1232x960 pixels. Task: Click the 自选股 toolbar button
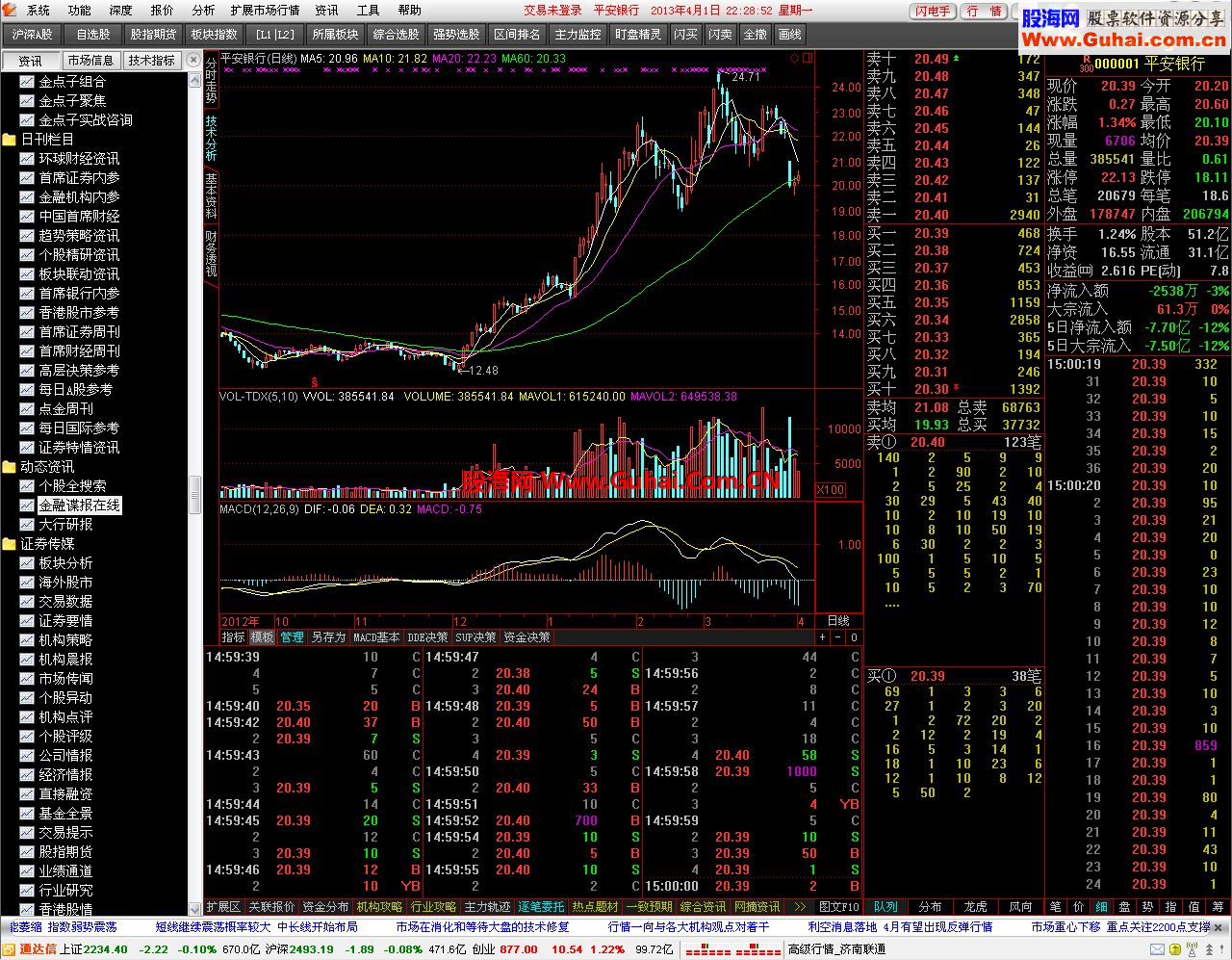pyautogui.click(x=93, y=35)
